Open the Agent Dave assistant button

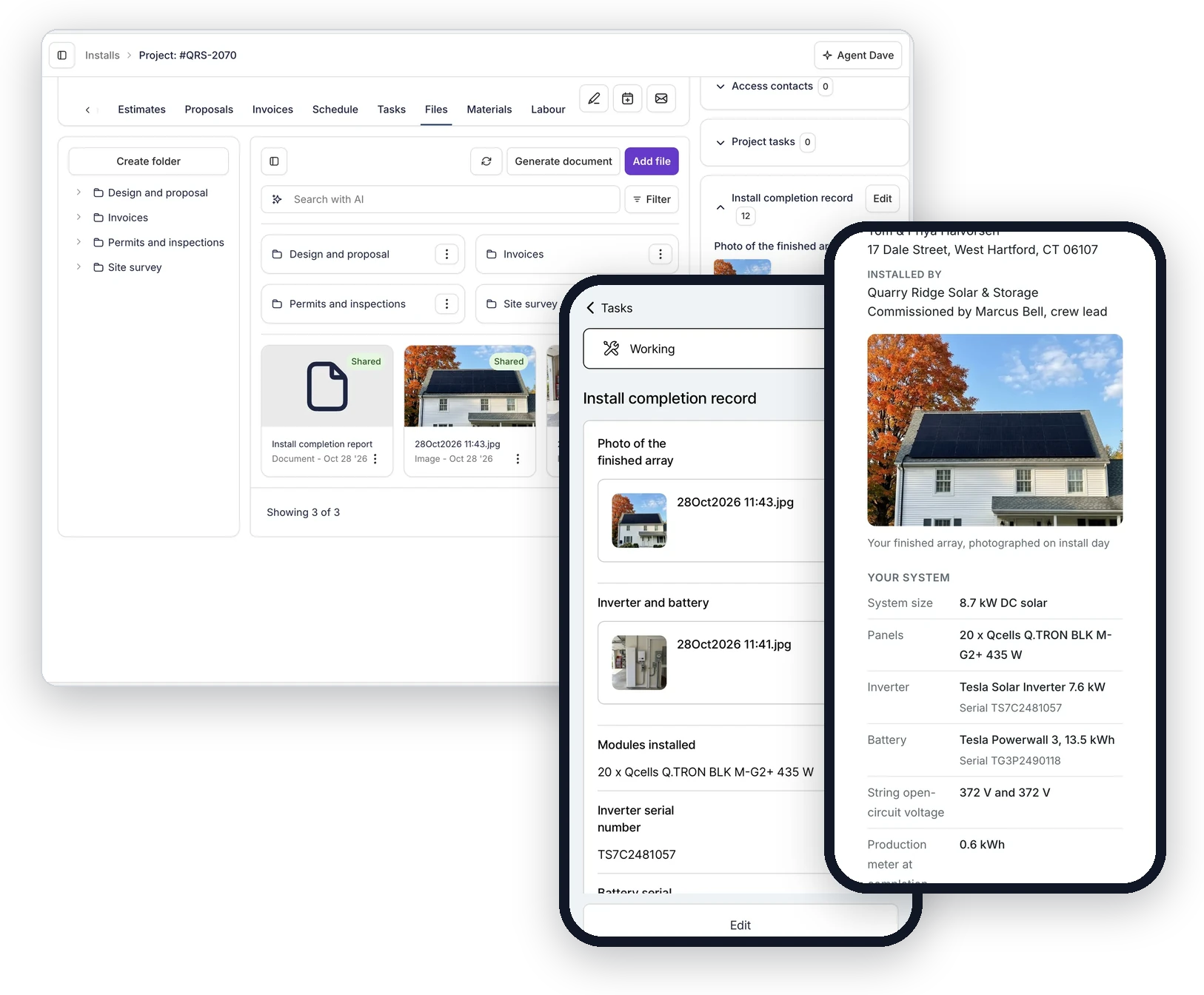[858, 56]
